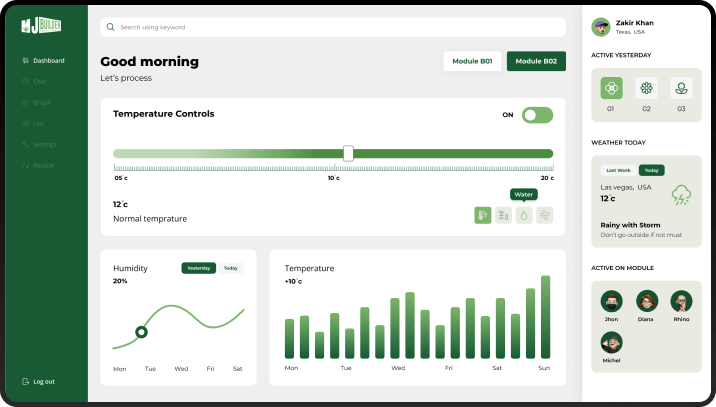Click the soil fertilizer control icon
This screenshot has width=716, height=407.
[x=503, y=215]
